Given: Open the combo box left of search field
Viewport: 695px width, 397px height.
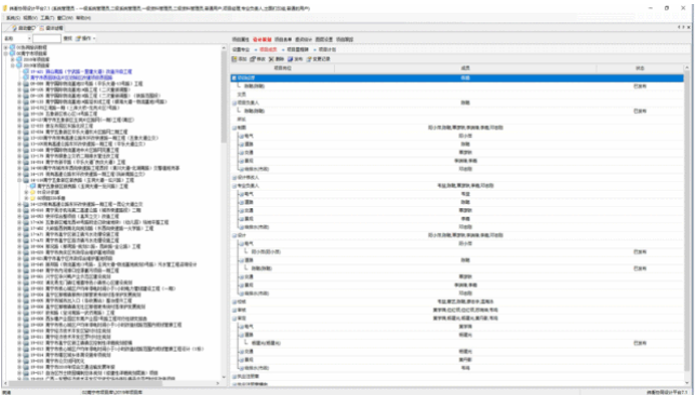Looking at the screenshot, I should [x=17, y=39].
